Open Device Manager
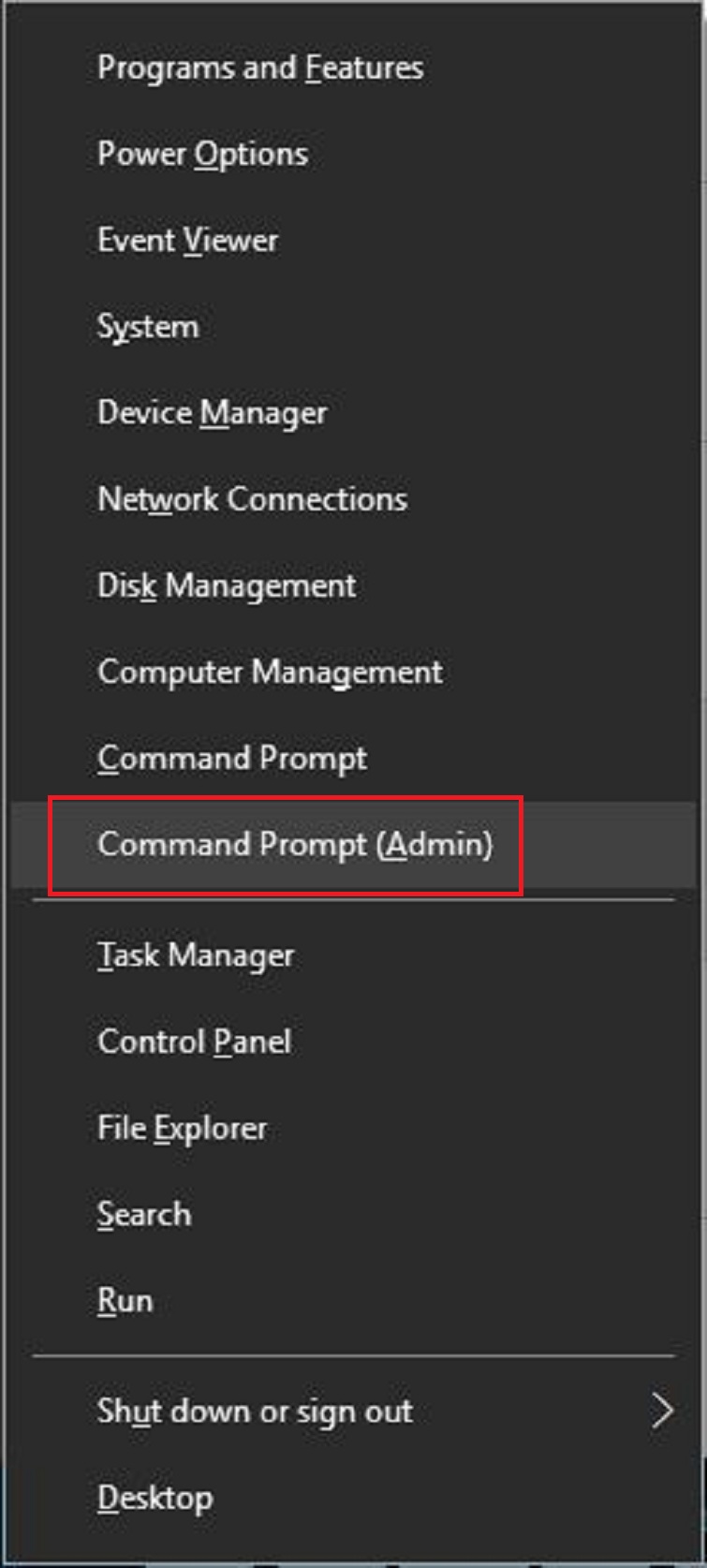The image size is (707, 1568). click(x=213, y=413)
